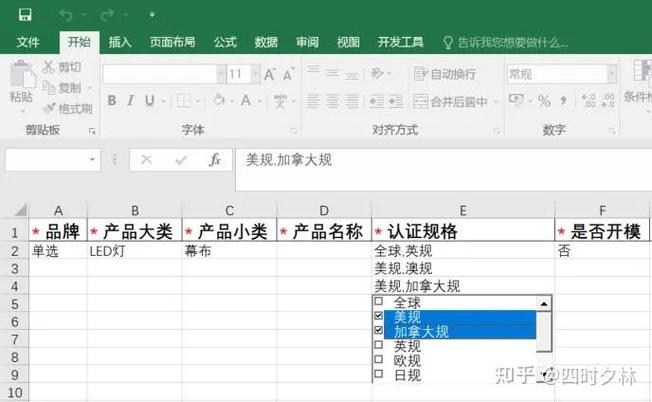
Task: Click the bottom align icon
Action: pos(351,75)
